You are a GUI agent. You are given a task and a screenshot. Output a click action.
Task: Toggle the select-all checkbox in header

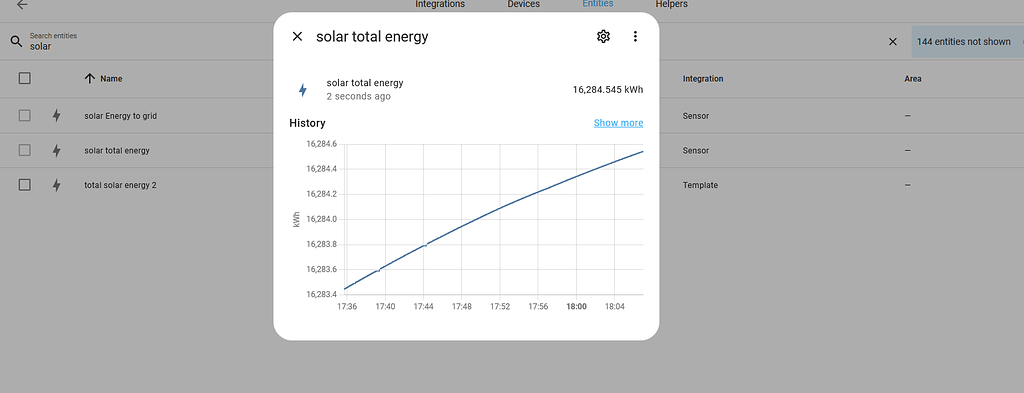point(25,78)
